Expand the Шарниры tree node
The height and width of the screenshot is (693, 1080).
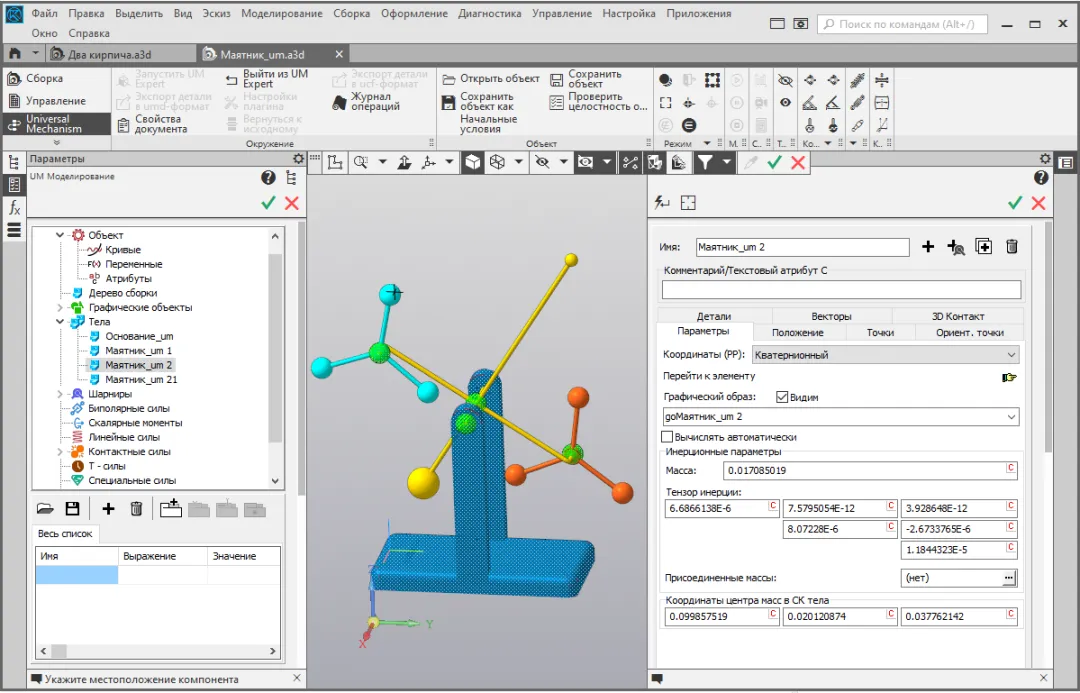tap(62, 394)
